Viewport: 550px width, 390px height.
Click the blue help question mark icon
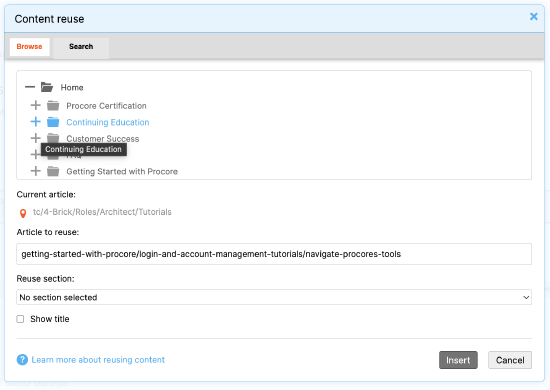tap(22, 359)
